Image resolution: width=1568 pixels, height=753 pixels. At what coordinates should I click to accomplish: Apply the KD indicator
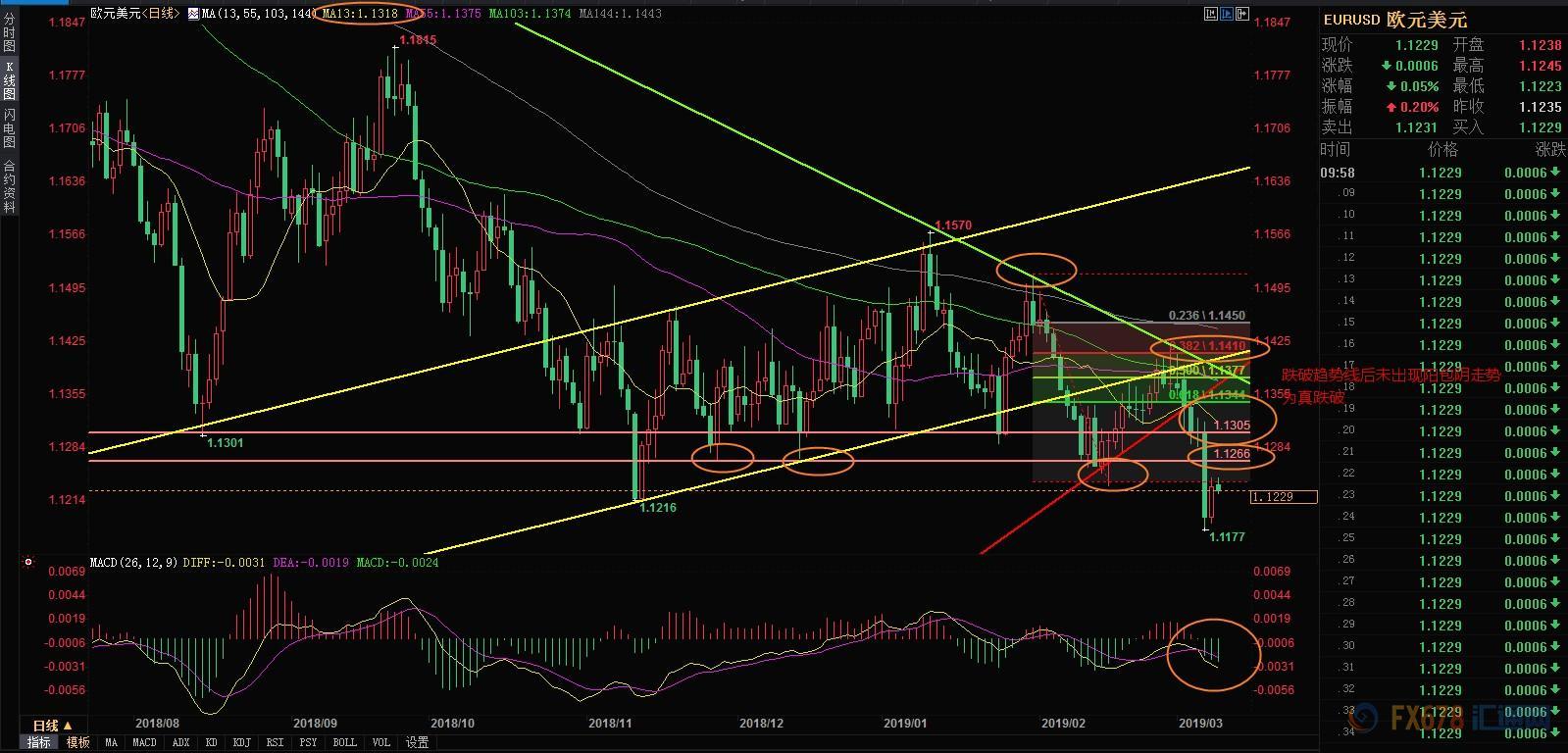tap(211, 743)
